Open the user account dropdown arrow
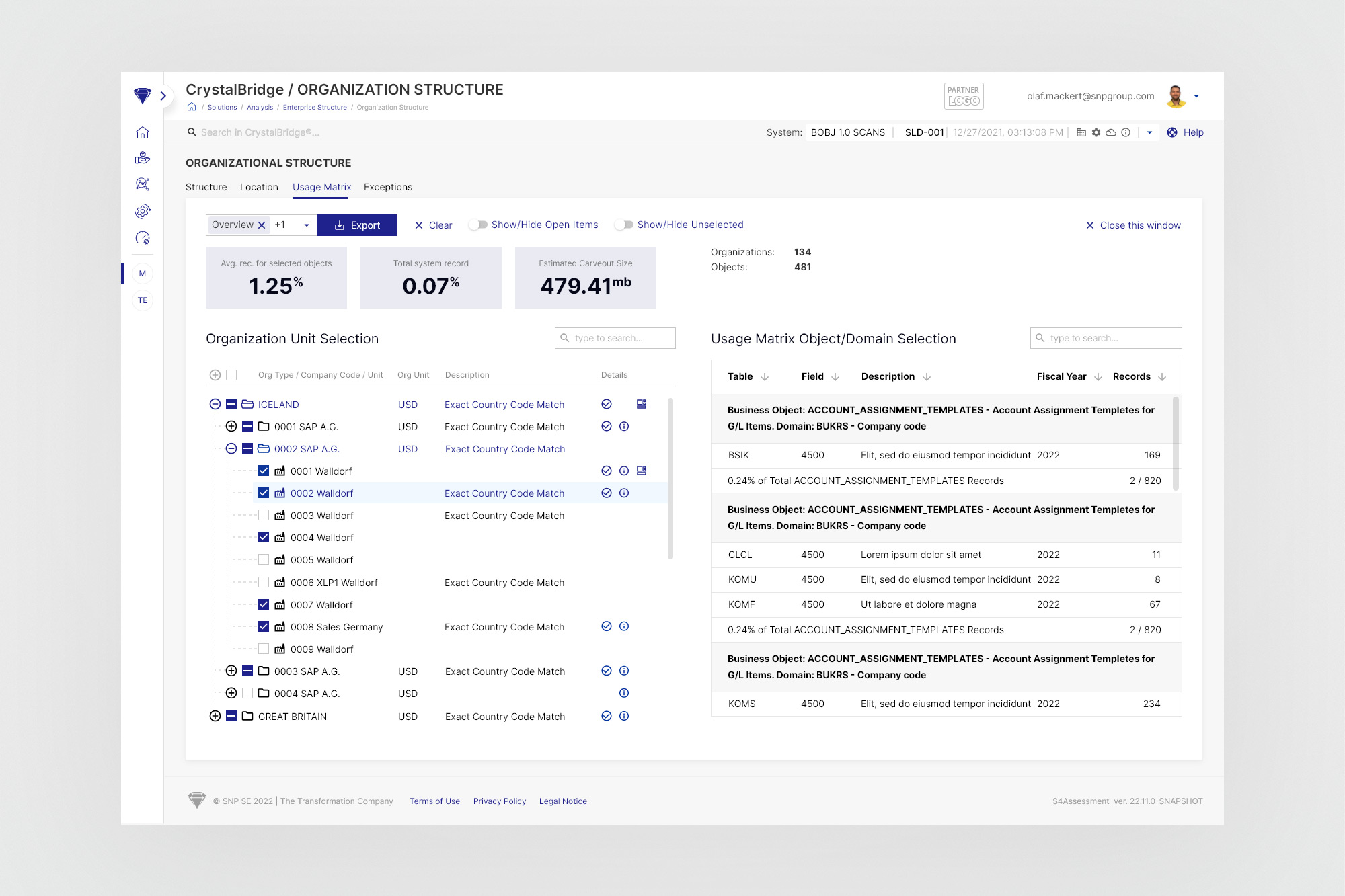The width and height of the screenshot is (1345, 896). click(1196, 96)
